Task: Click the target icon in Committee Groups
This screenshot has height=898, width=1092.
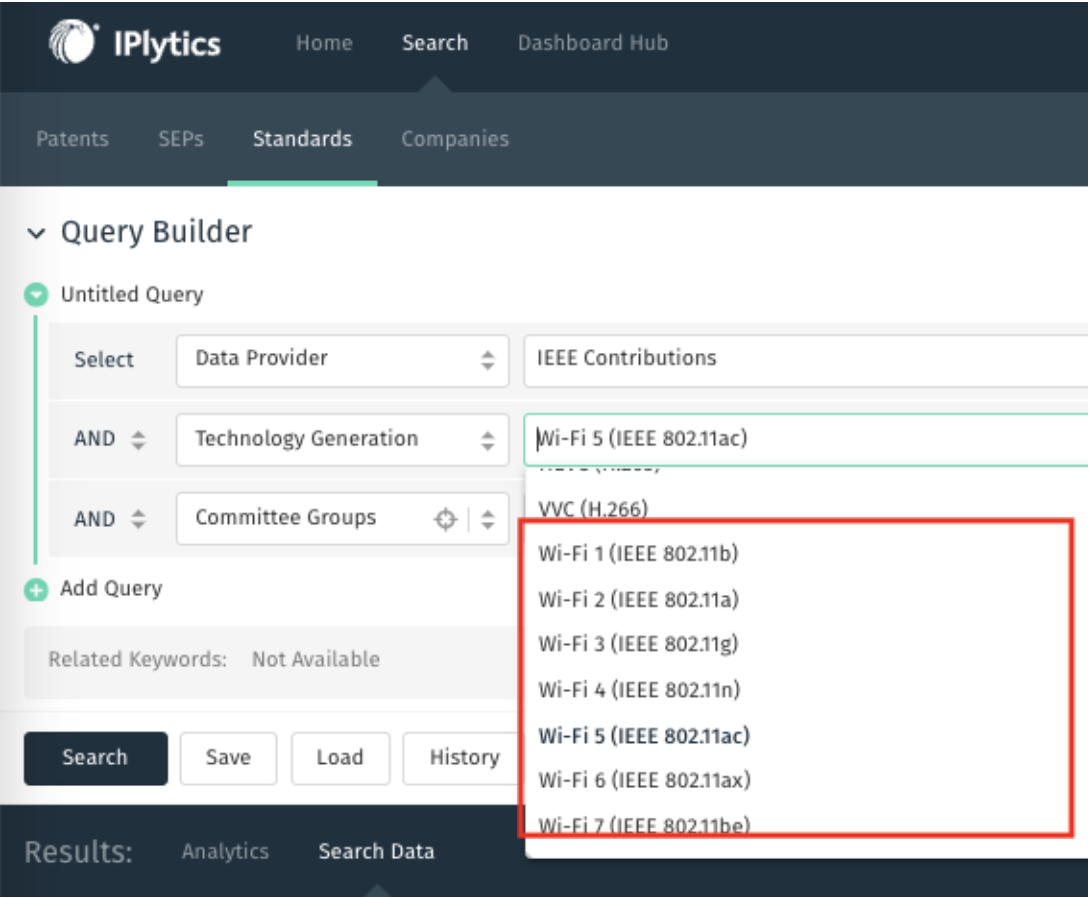Action: pyautogui.click(x=445, y=519)
